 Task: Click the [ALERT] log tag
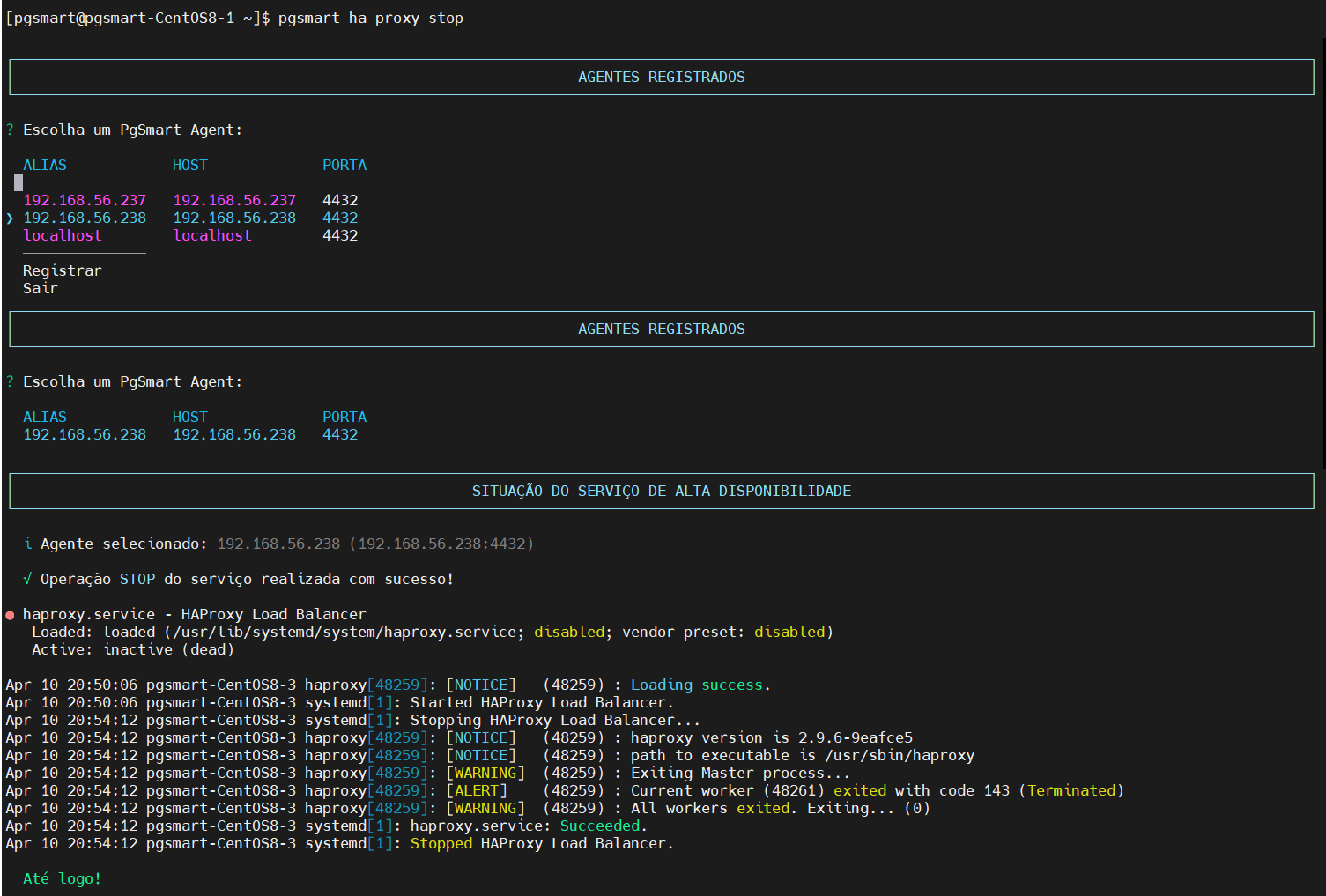coord(477,790)
